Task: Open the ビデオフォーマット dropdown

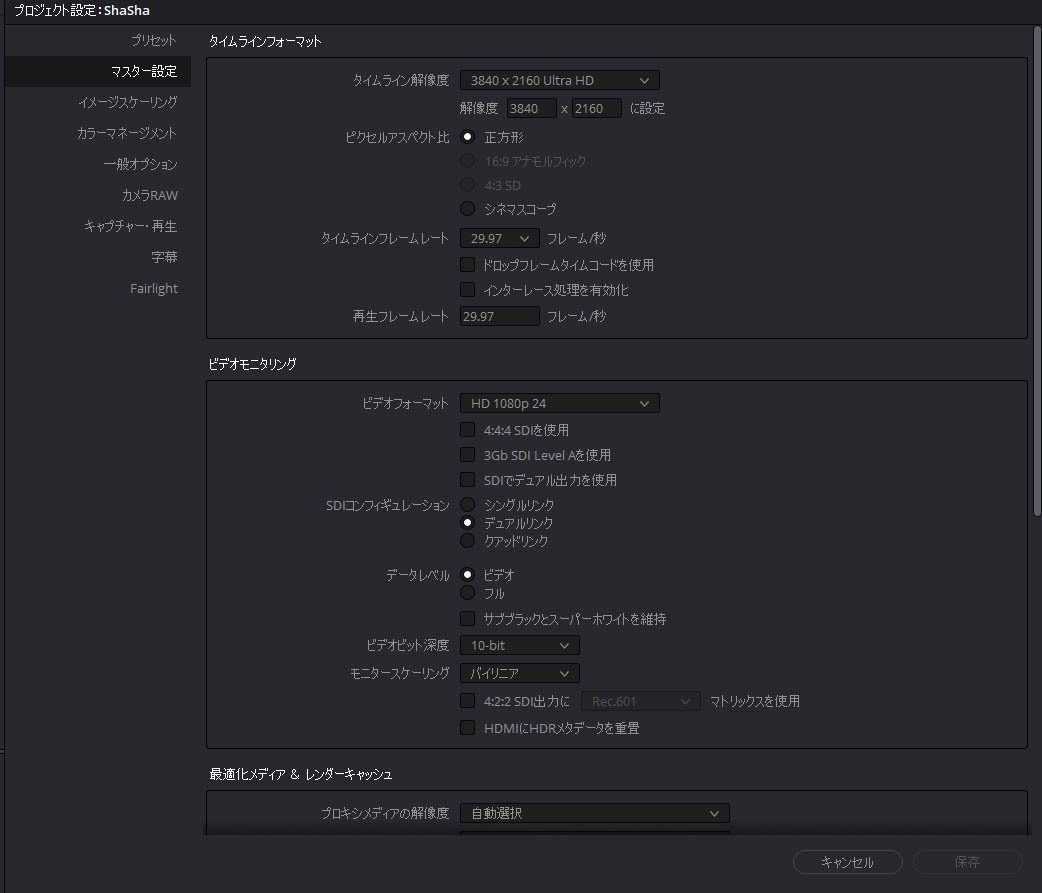Action: pos(559,404)
